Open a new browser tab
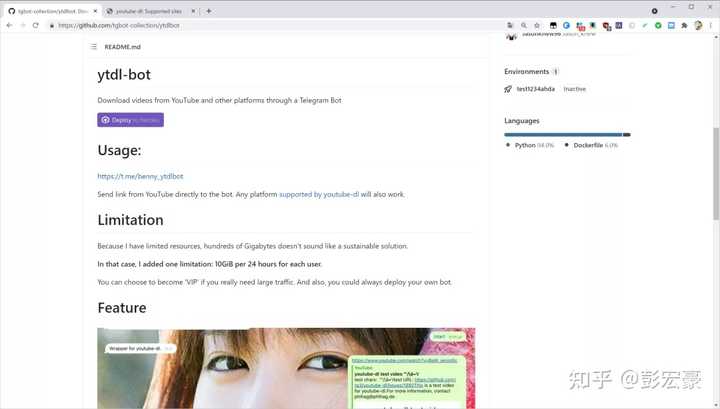720x409 pixels. click(x=208, y=11)
